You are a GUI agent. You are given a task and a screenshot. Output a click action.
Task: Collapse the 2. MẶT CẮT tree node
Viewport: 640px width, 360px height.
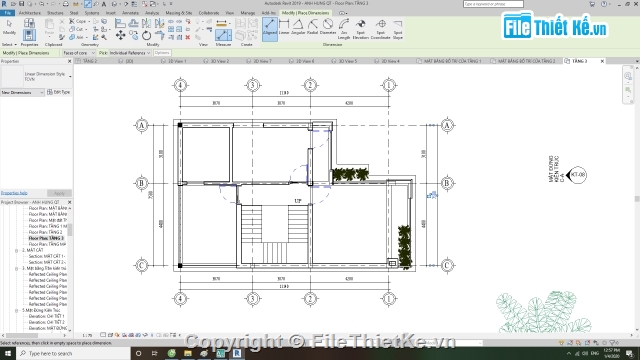17,250
